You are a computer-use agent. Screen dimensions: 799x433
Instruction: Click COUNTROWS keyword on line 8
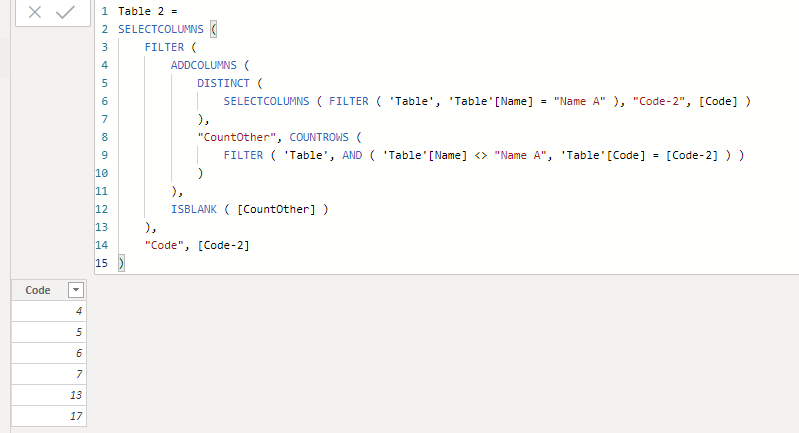coord(319,137)
